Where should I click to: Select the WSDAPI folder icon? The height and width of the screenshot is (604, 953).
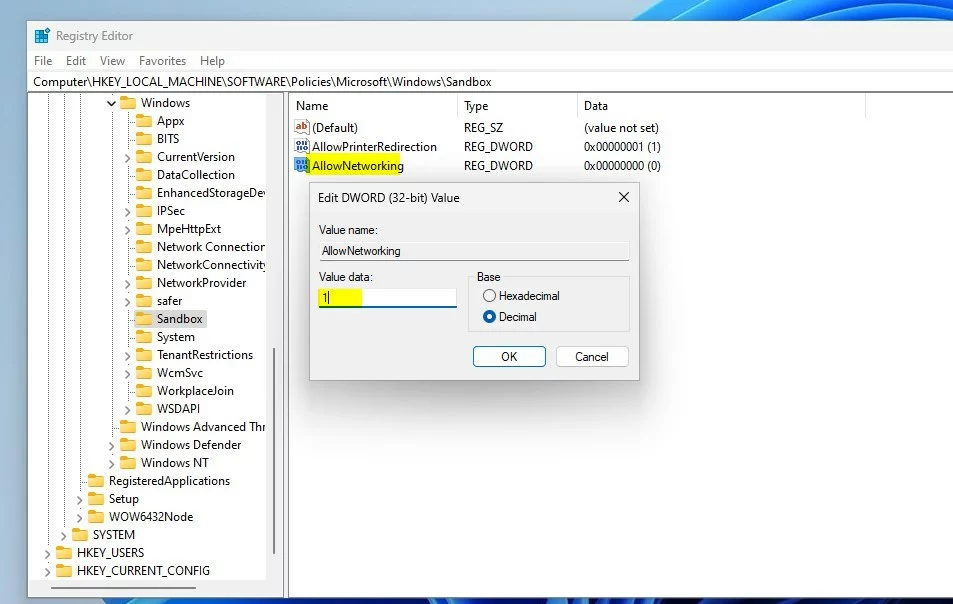[x=144, y=408]
